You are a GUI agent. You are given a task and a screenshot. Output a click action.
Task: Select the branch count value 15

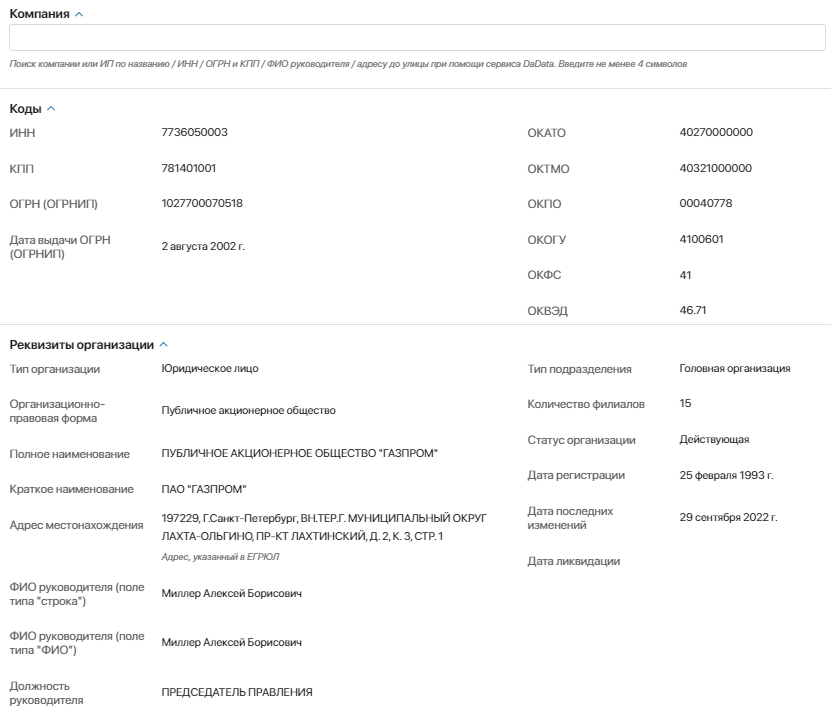pos(685,403)
